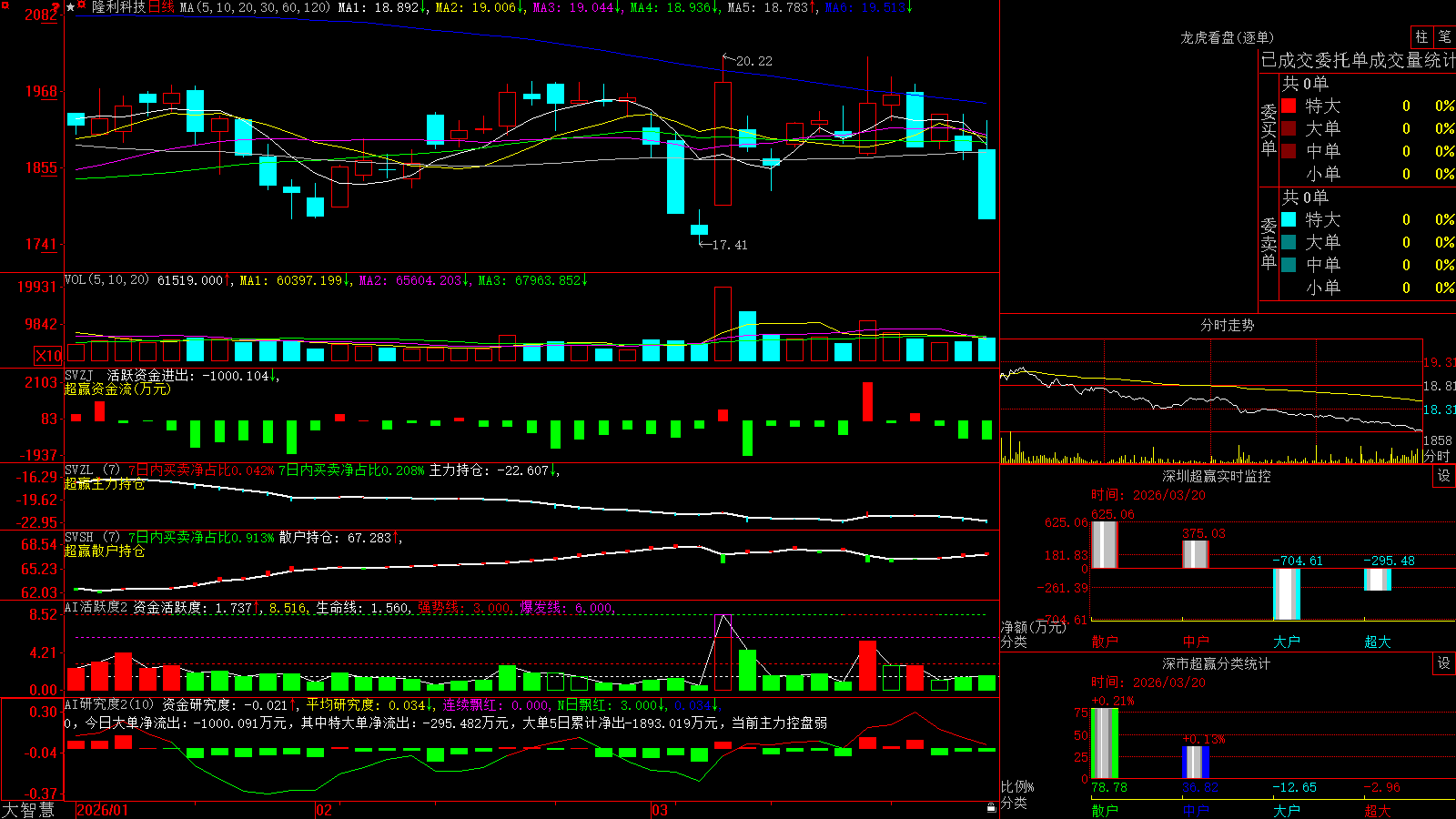Click the 1968 price axis label
The width and height of the screenshot is (1456, 819).
tap(41, 91)
